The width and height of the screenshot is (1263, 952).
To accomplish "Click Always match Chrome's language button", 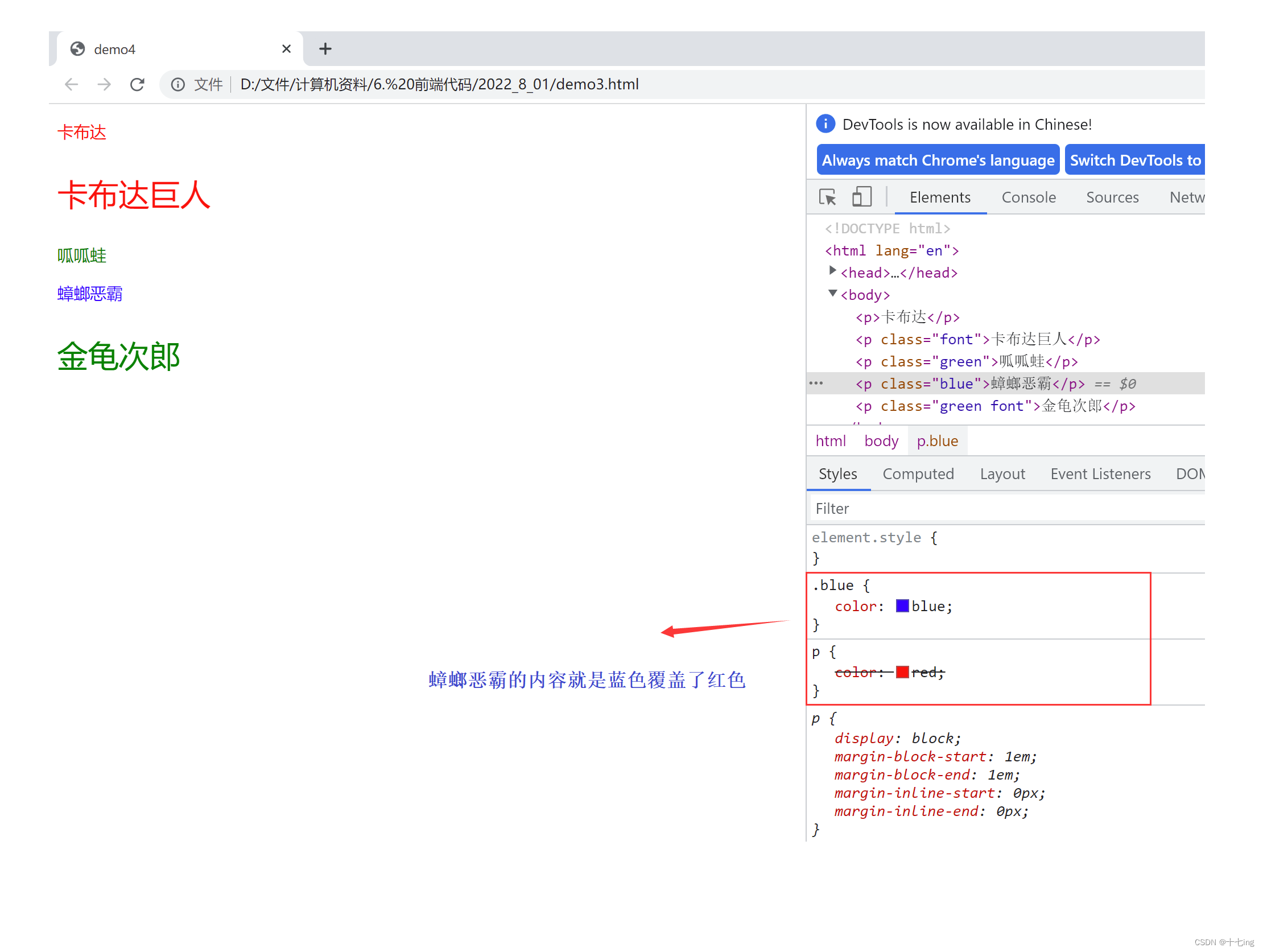I will pos(938,160).
